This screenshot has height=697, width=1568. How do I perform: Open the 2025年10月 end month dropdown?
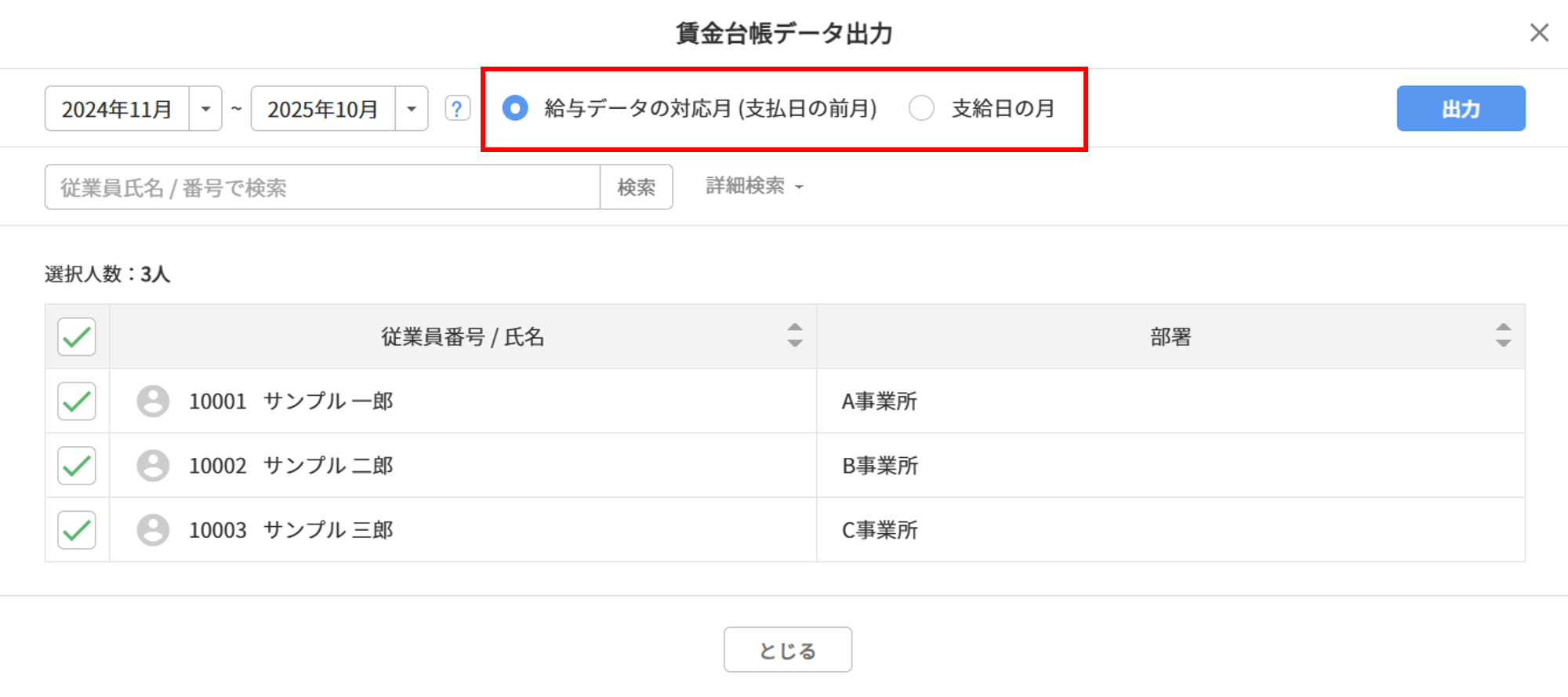click(411, 108)
